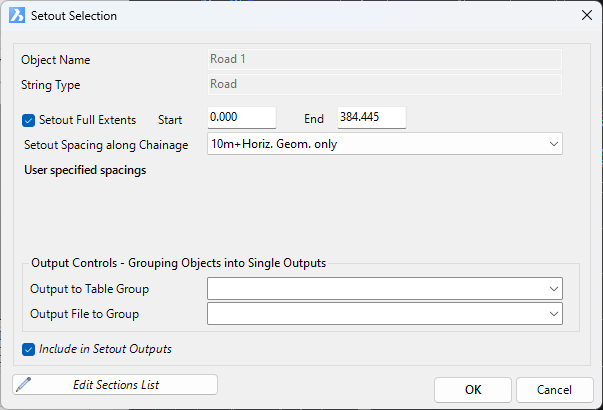This screenshot has height=410, width=603.
Task: Close the Setout Selection dialog window
Action: pos(586,15)
